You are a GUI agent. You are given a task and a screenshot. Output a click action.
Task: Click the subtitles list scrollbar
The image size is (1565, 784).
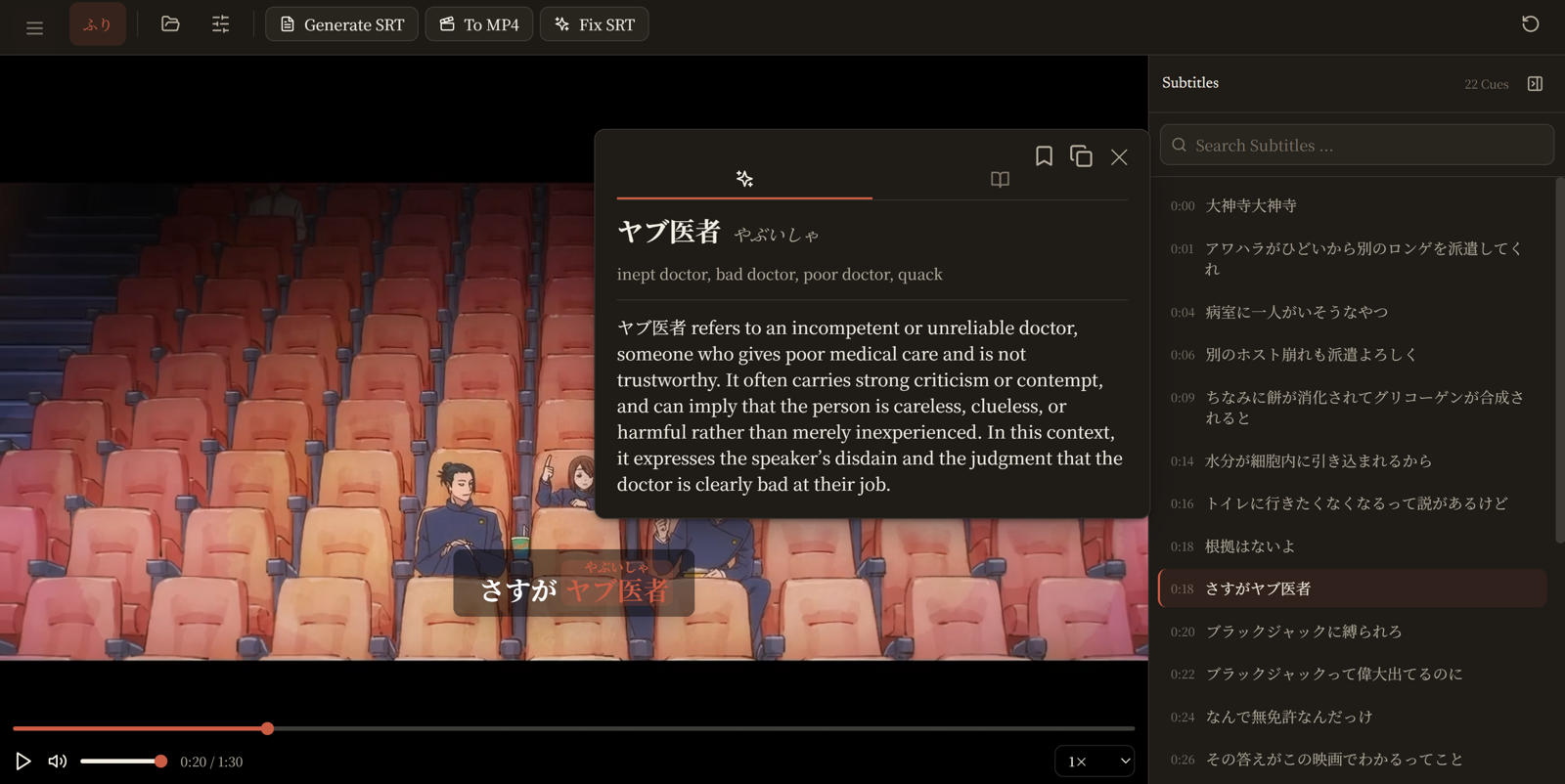(x=1559, y=360)
